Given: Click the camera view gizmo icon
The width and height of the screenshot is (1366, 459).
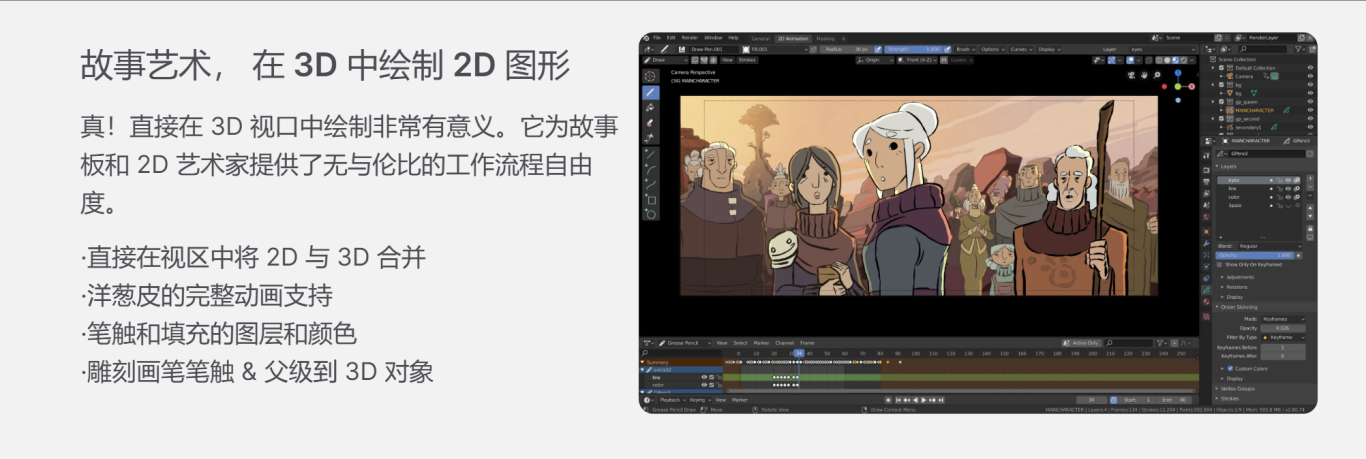Looking at the screenshot, I should [x=1131, y=75].
